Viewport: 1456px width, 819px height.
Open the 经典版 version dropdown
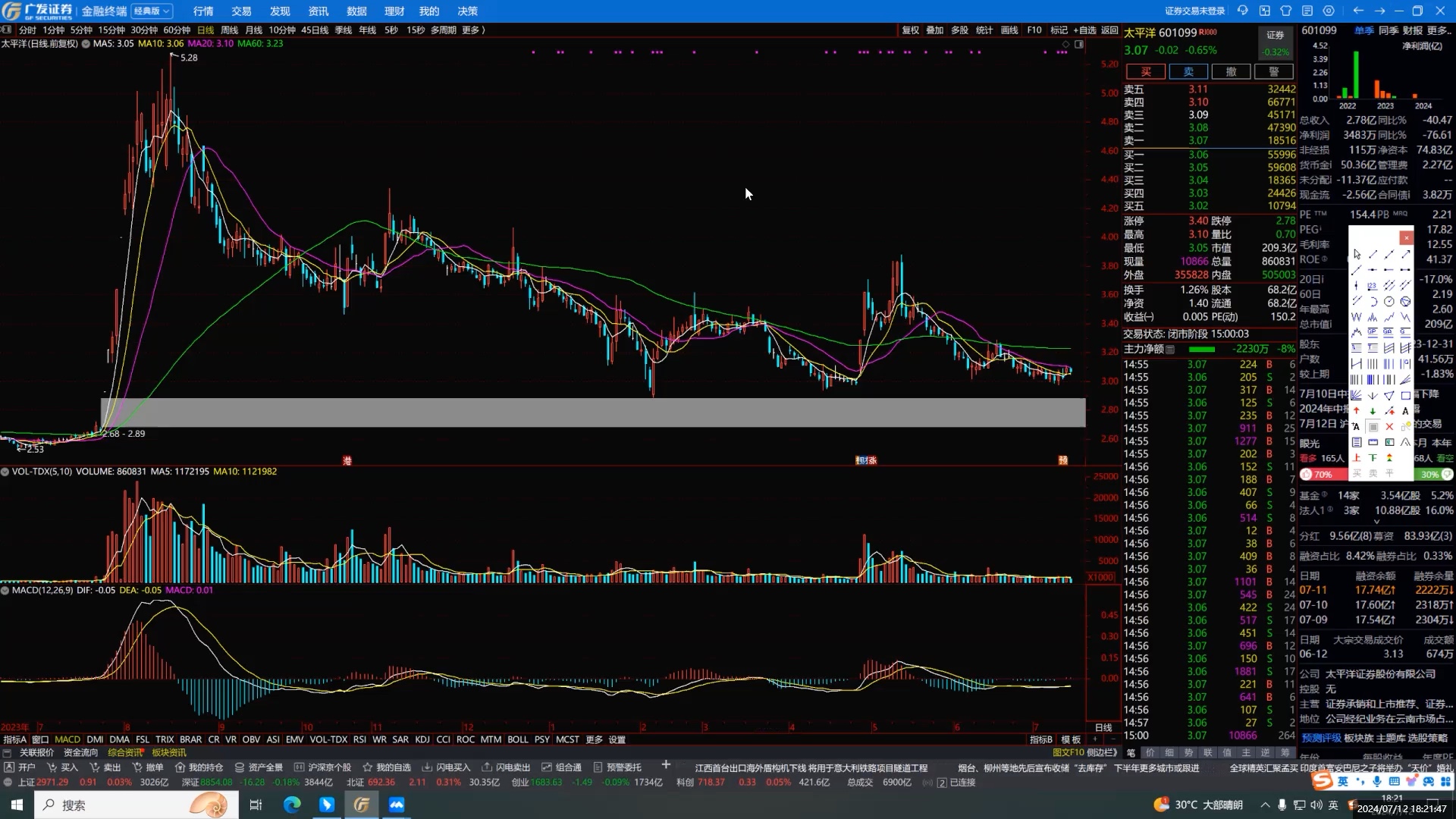152,11
